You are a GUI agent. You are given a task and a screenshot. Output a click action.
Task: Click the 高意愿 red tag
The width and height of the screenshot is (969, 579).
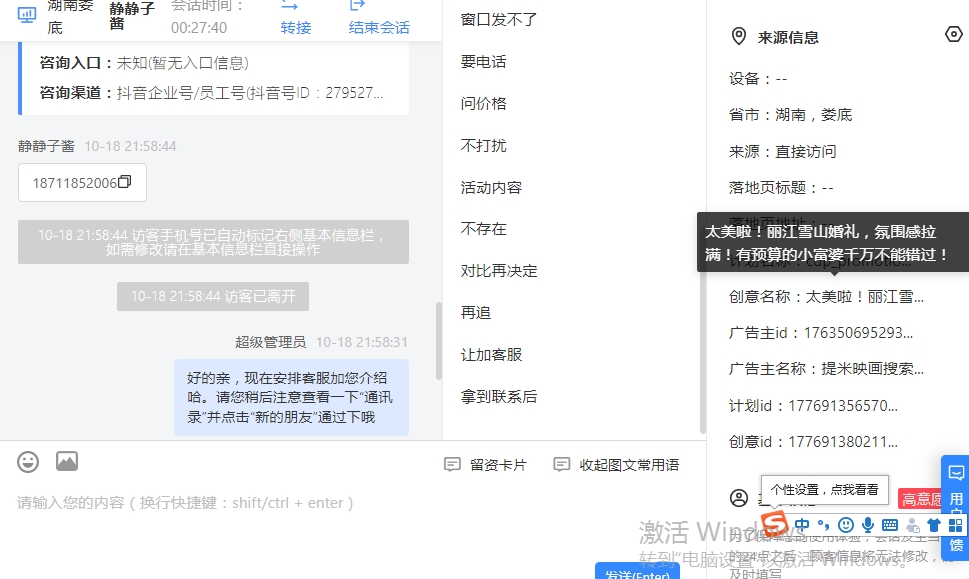(x=920, y=499)
